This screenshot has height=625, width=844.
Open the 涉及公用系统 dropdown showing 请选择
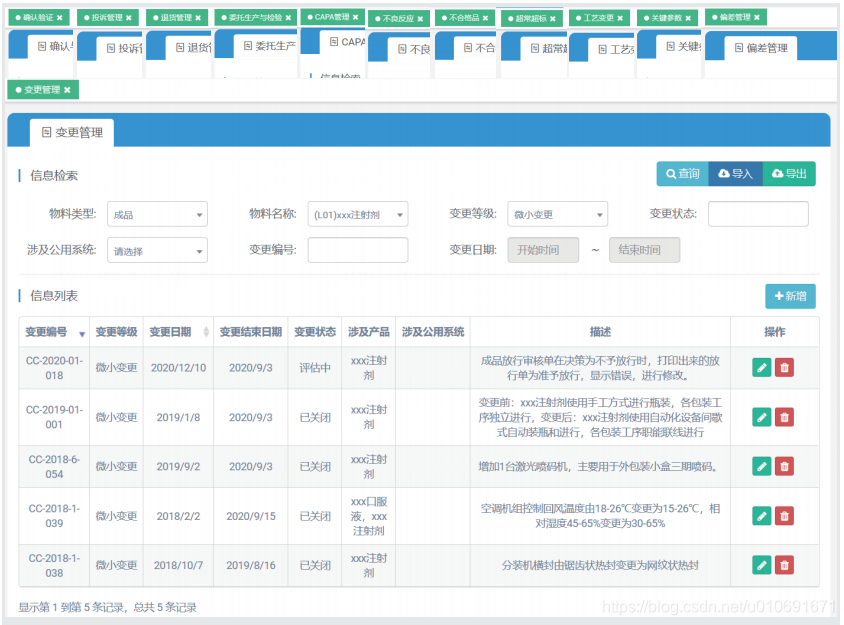(x=157, y=250)
